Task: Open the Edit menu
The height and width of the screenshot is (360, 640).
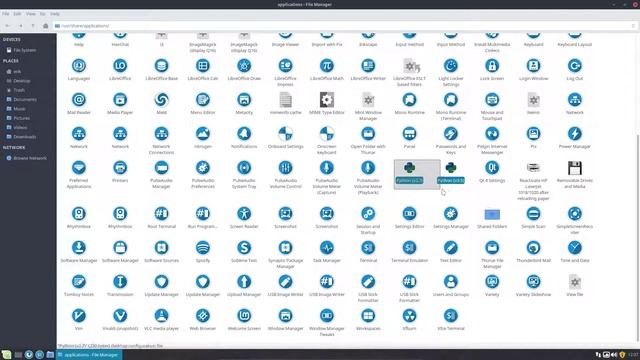Action: click(17, 14)
